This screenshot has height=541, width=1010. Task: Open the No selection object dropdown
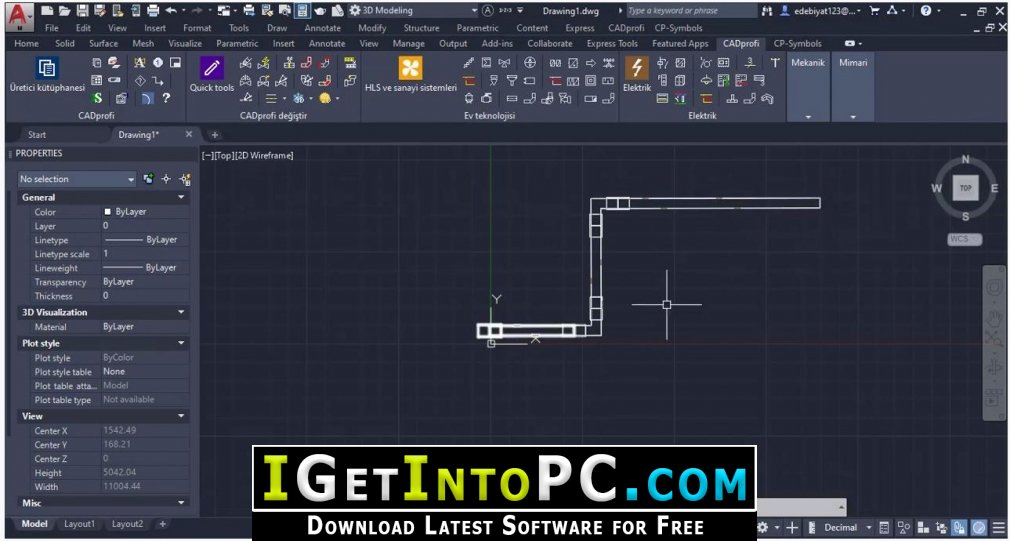pyautogui.click(x=77, y=179)
